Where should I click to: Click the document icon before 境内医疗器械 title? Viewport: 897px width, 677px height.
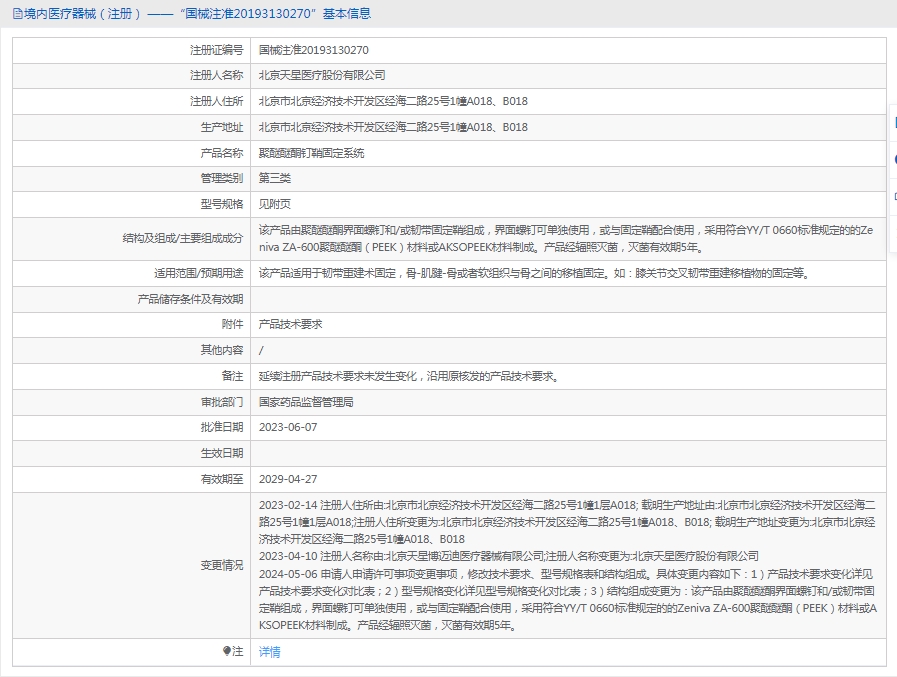point(18,14)
